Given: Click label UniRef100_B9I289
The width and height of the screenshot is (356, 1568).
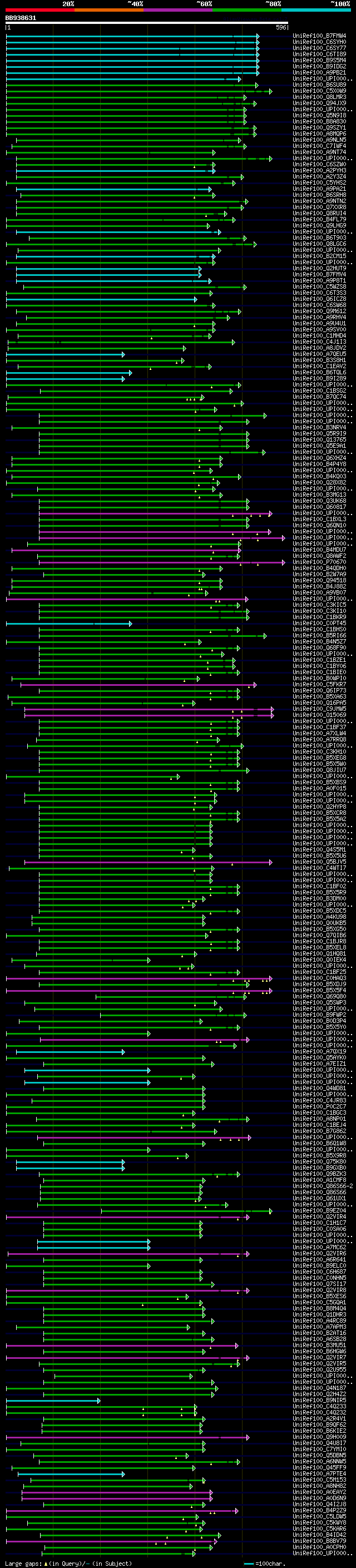Looking at the screenshot, I should point(319,378).
